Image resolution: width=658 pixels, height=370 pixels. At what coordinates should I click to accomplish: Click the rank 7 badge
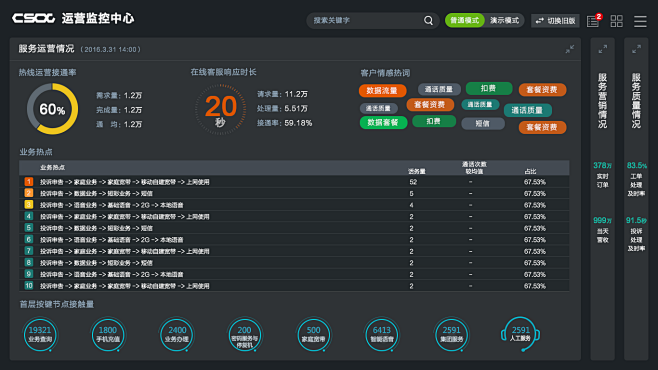pos(29,251)
